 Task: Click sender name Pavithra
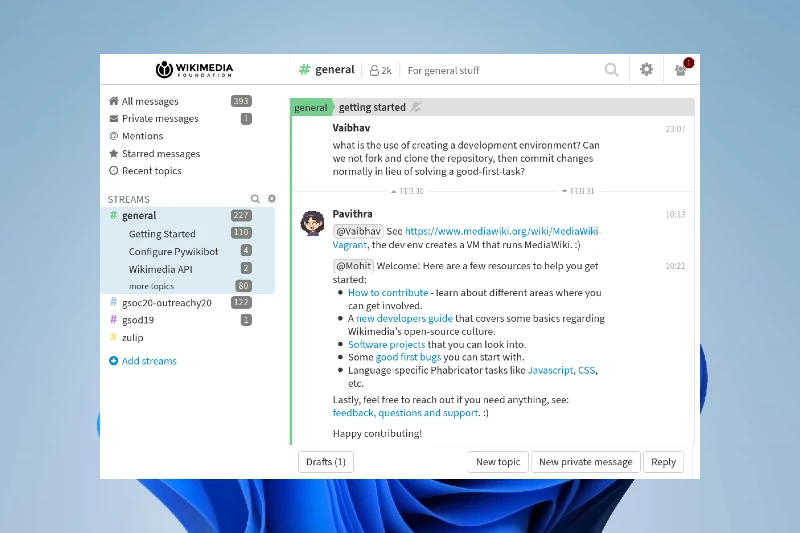353,214
